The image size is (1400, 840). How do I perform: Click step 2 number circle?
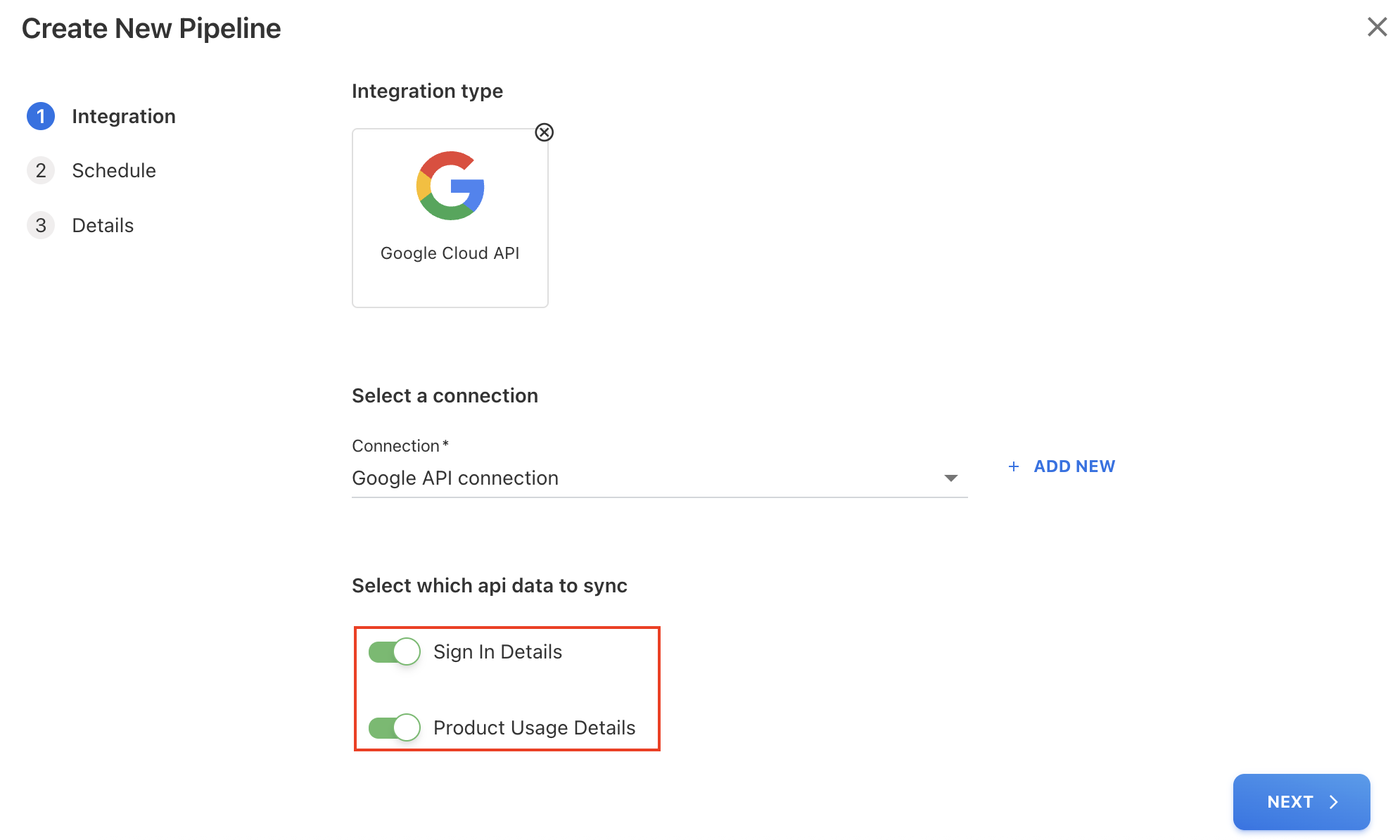click(x=41, y=170)
